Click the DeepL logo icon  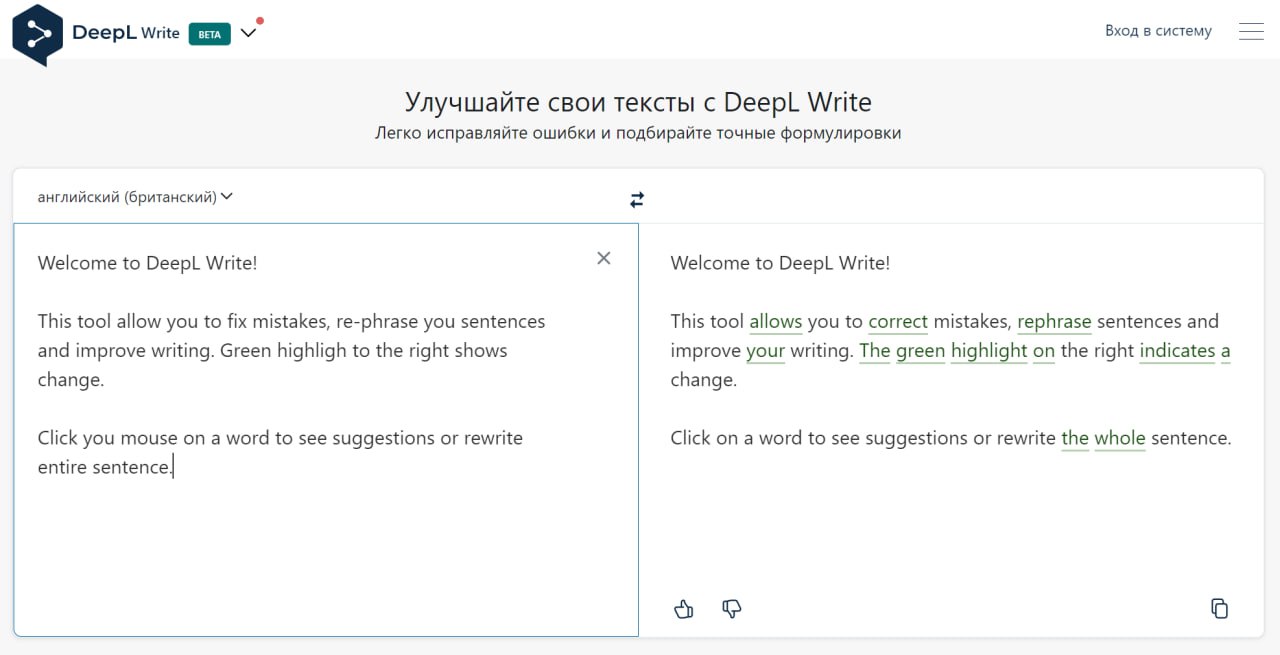pos(37,33)
